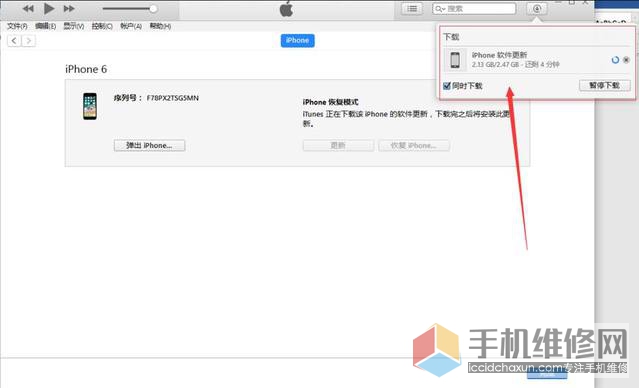Image resolution: width=639 pixels, height=388 pixels.
Task: Open the 控制(C) menu
Action: click(x=102, y=26)
